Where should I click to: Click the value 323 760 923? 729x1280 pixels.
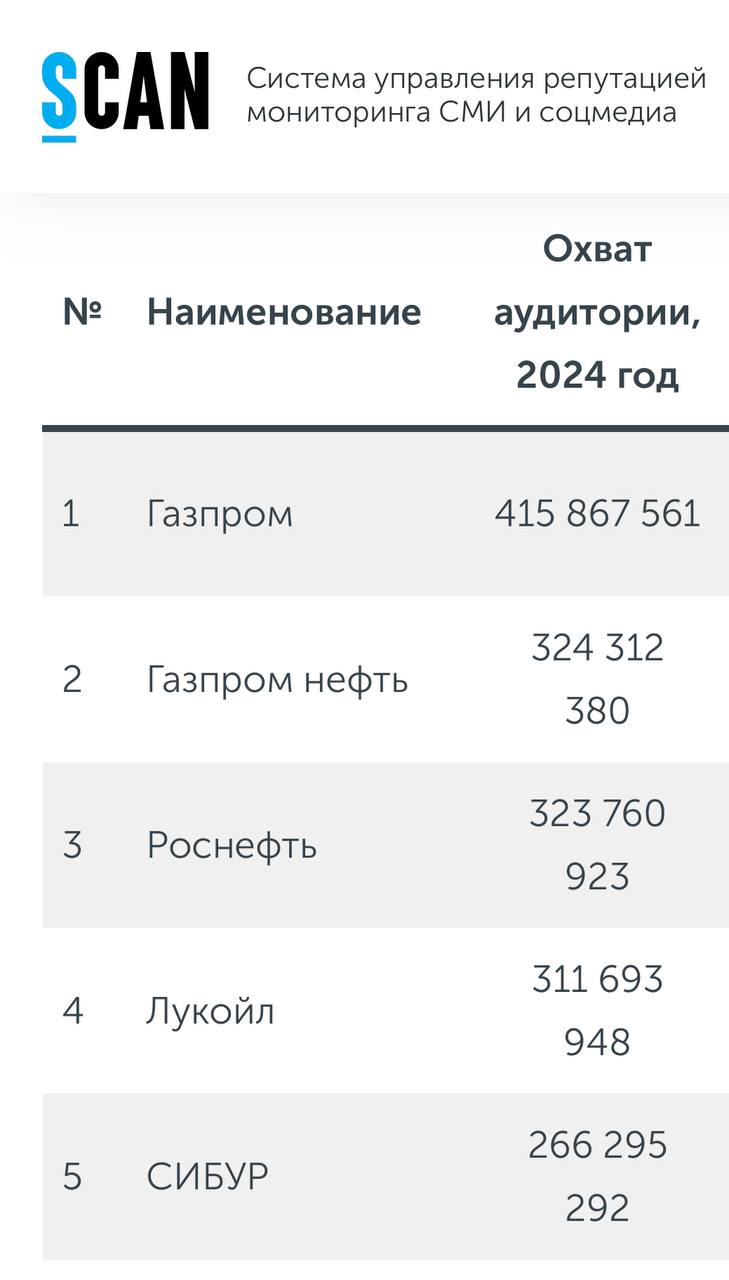pyautogui.click(x=597, y=846)
